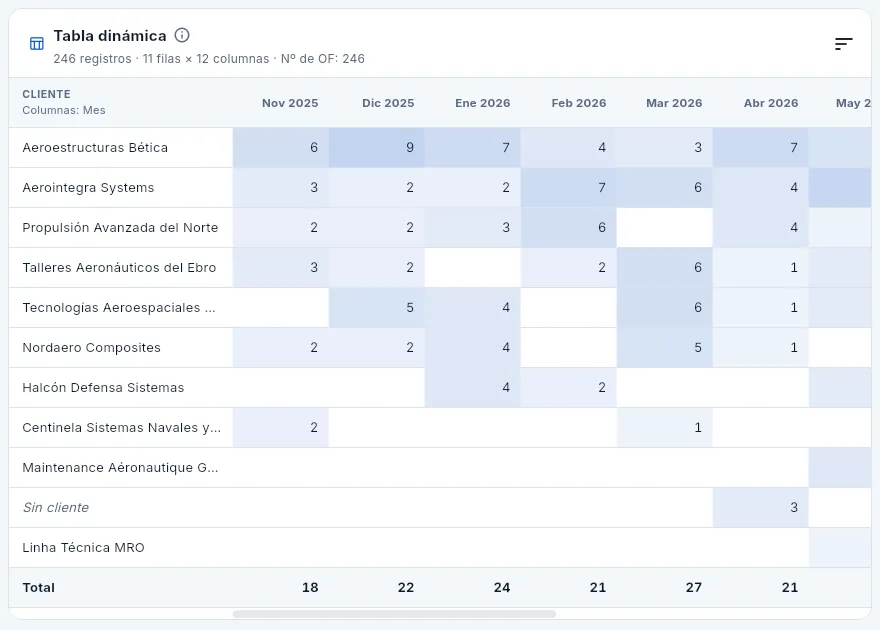The width and height of the screenshot is (880, 630).
Task: Click the CLIENTE column header
Action: click(47, 94)
